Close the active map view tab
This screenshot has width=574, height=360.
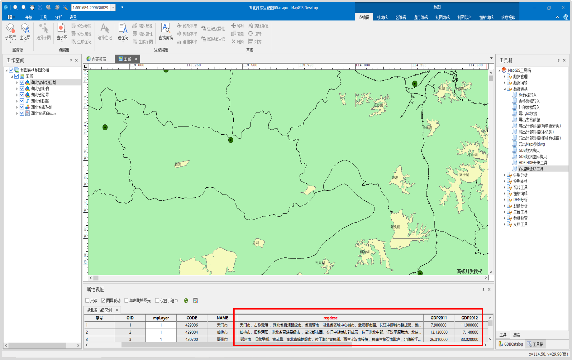pyautogui.click(x=136, y=59)
